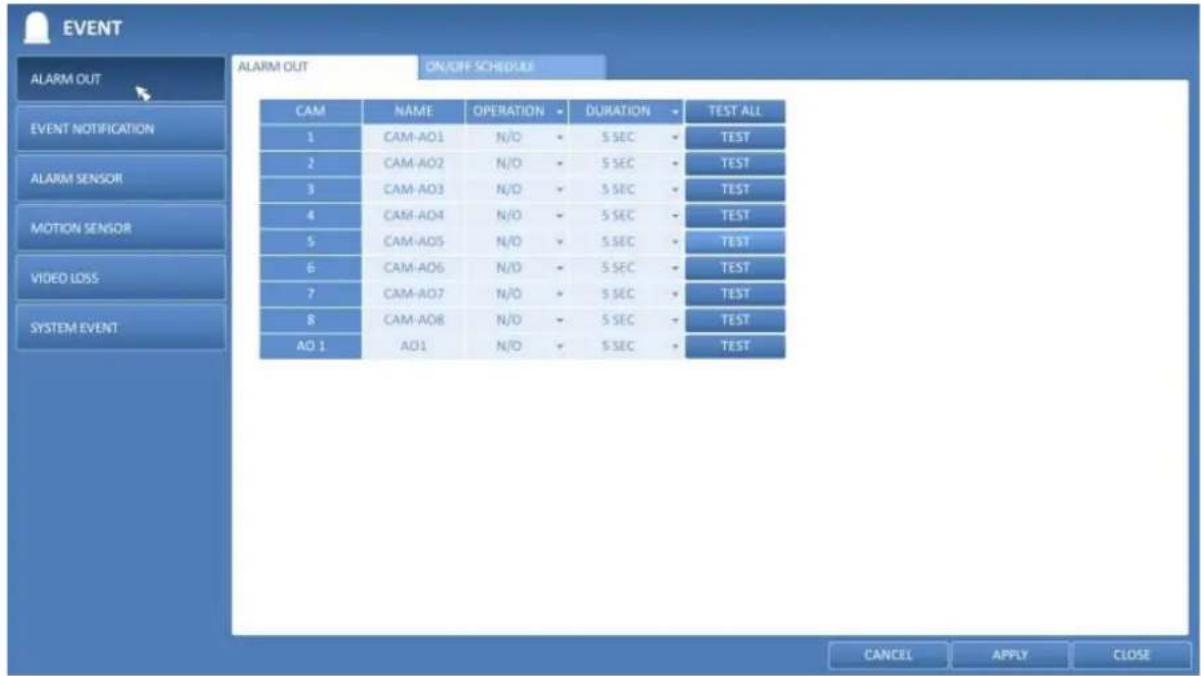Open the Alarm Sensor sidebar menu
Screen dimensions: 1201x676
coord(121,178)
